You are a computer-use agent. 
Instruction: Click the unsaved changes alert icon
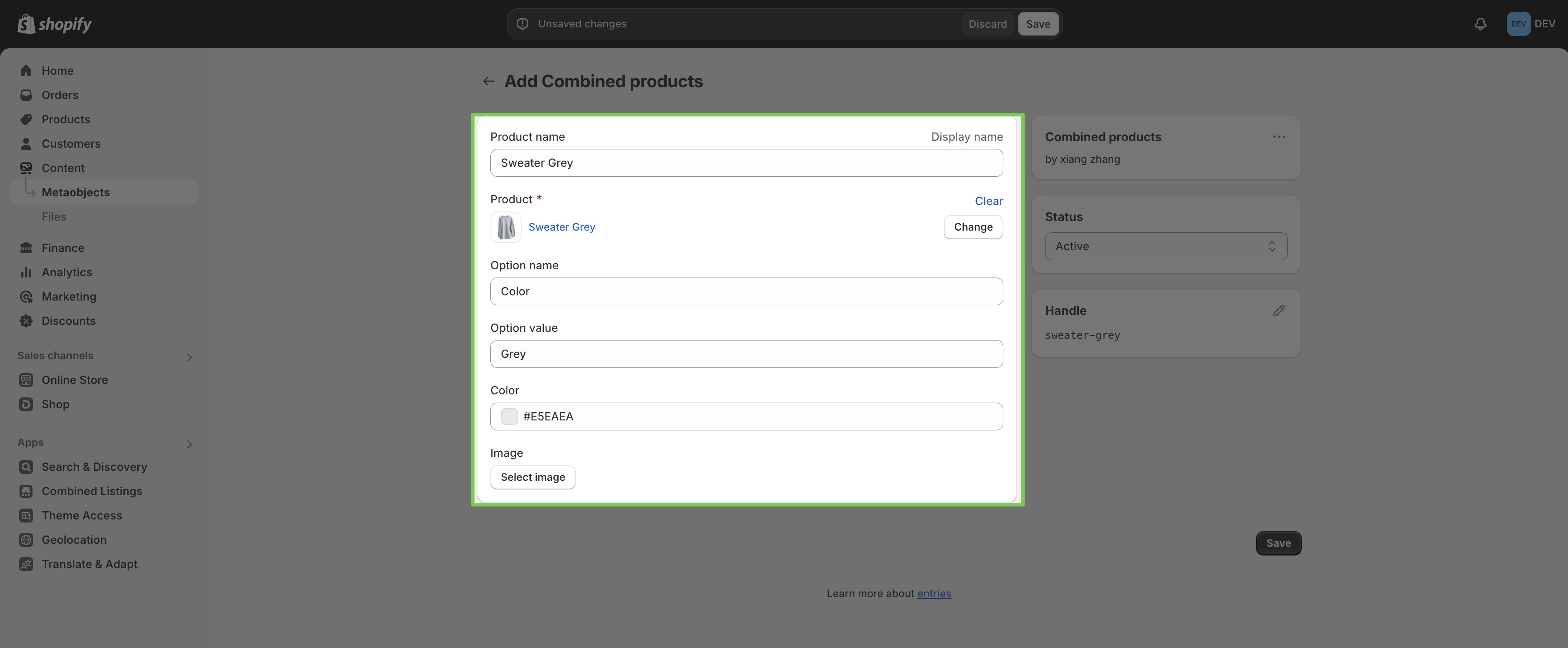[x=522, y=24]
